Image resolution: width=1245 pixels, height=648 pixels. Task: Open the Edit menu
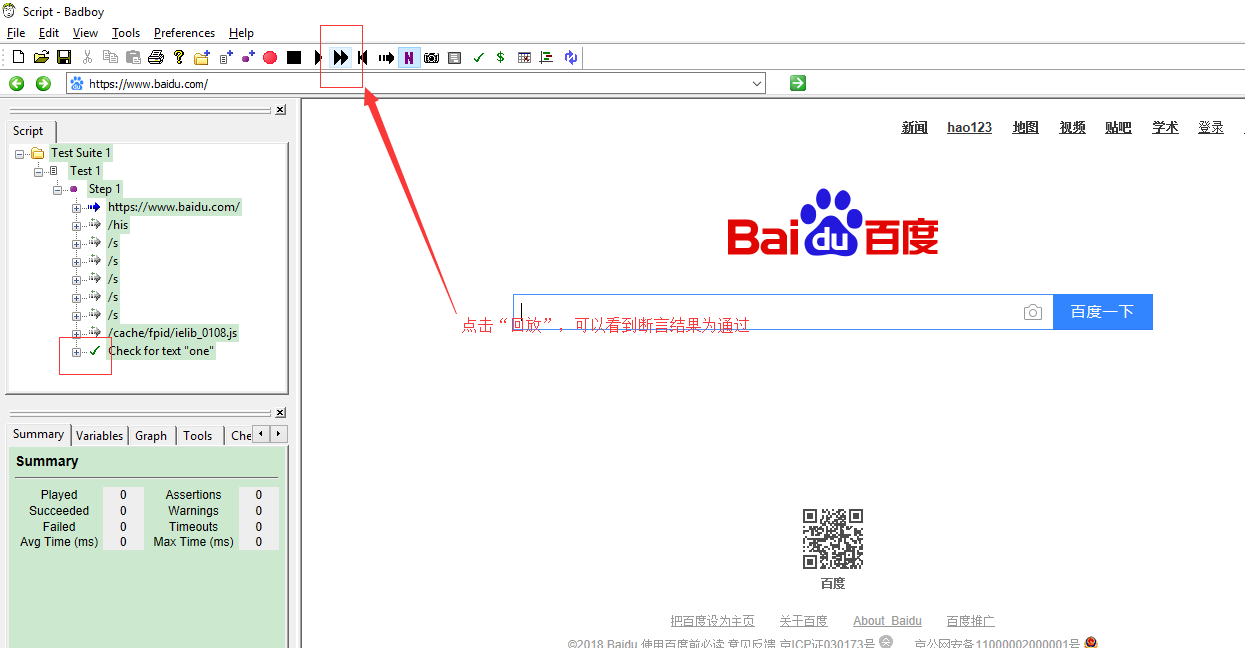pos(49,33)
